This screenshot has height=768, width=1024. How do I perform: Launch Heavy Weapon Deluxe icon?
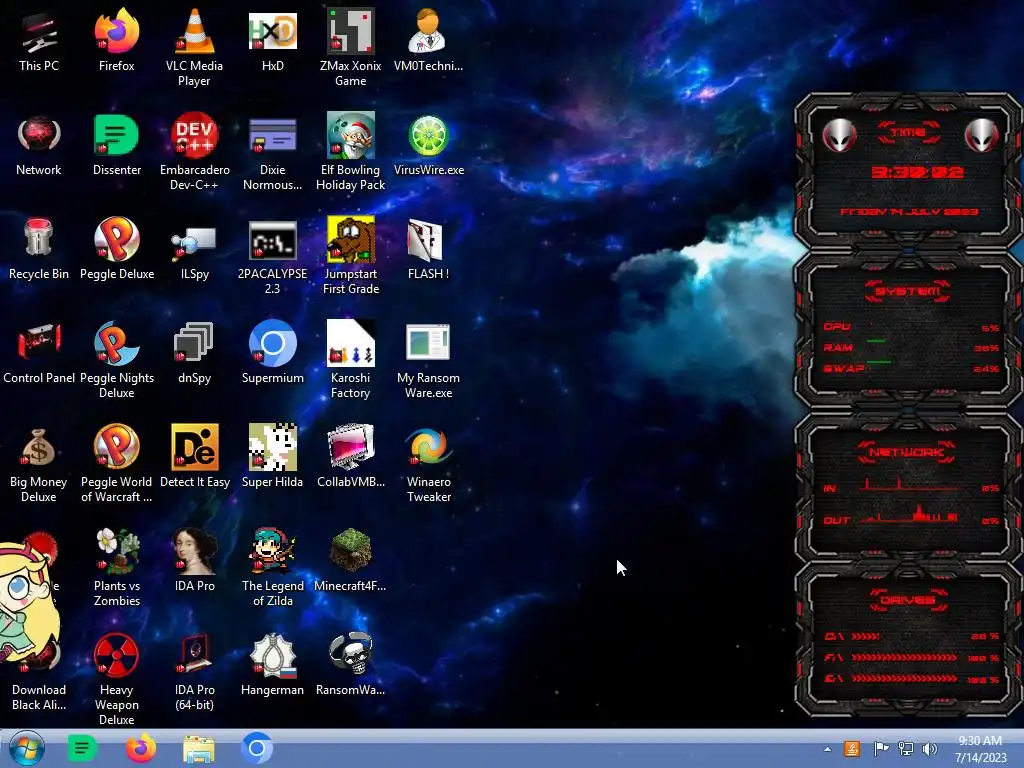(x=116, y=679)
